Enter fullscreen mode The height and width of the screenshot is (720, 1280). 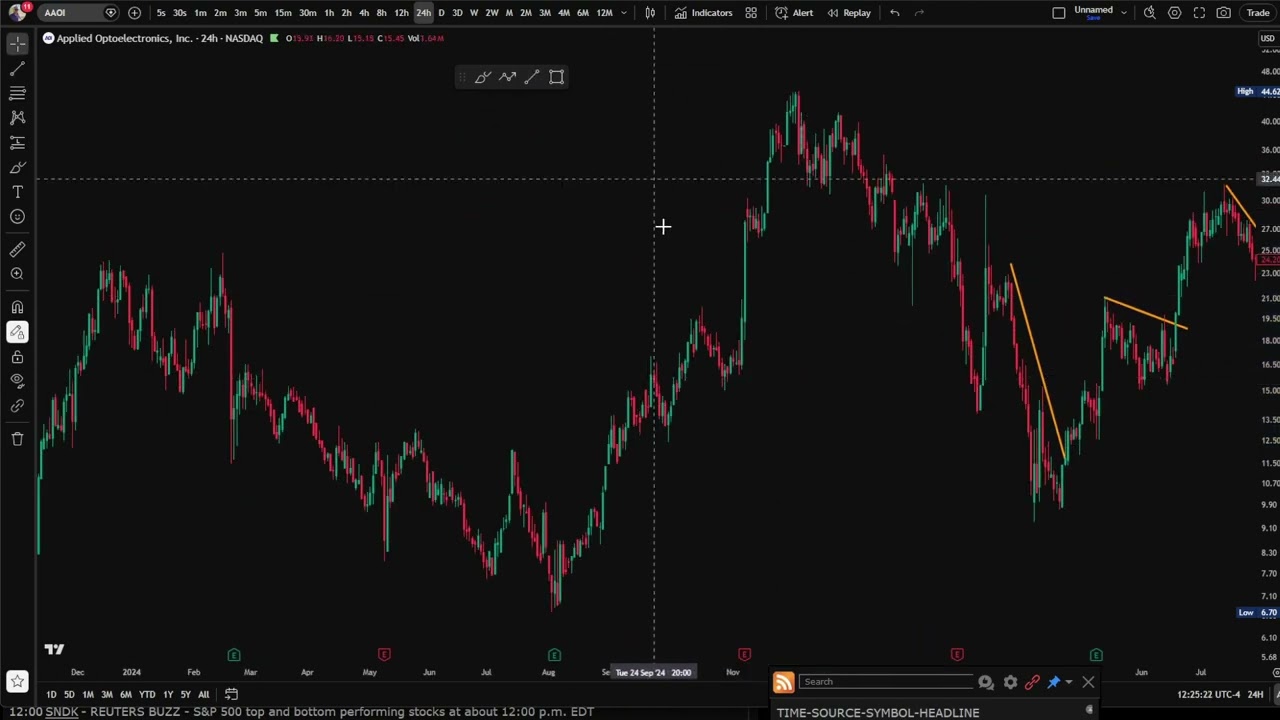tap(1199, 13)
